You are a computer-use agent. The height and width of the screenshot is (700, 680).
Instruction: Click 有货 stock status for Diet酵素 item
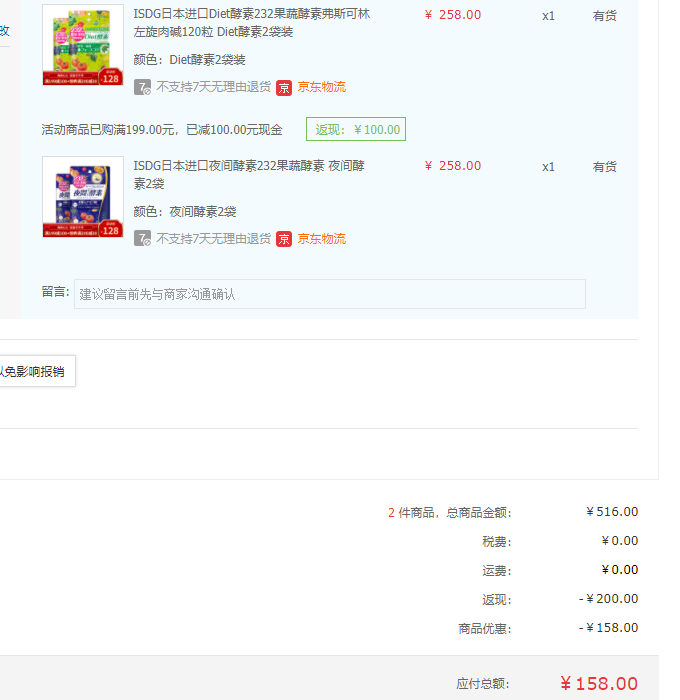point(605,16)
